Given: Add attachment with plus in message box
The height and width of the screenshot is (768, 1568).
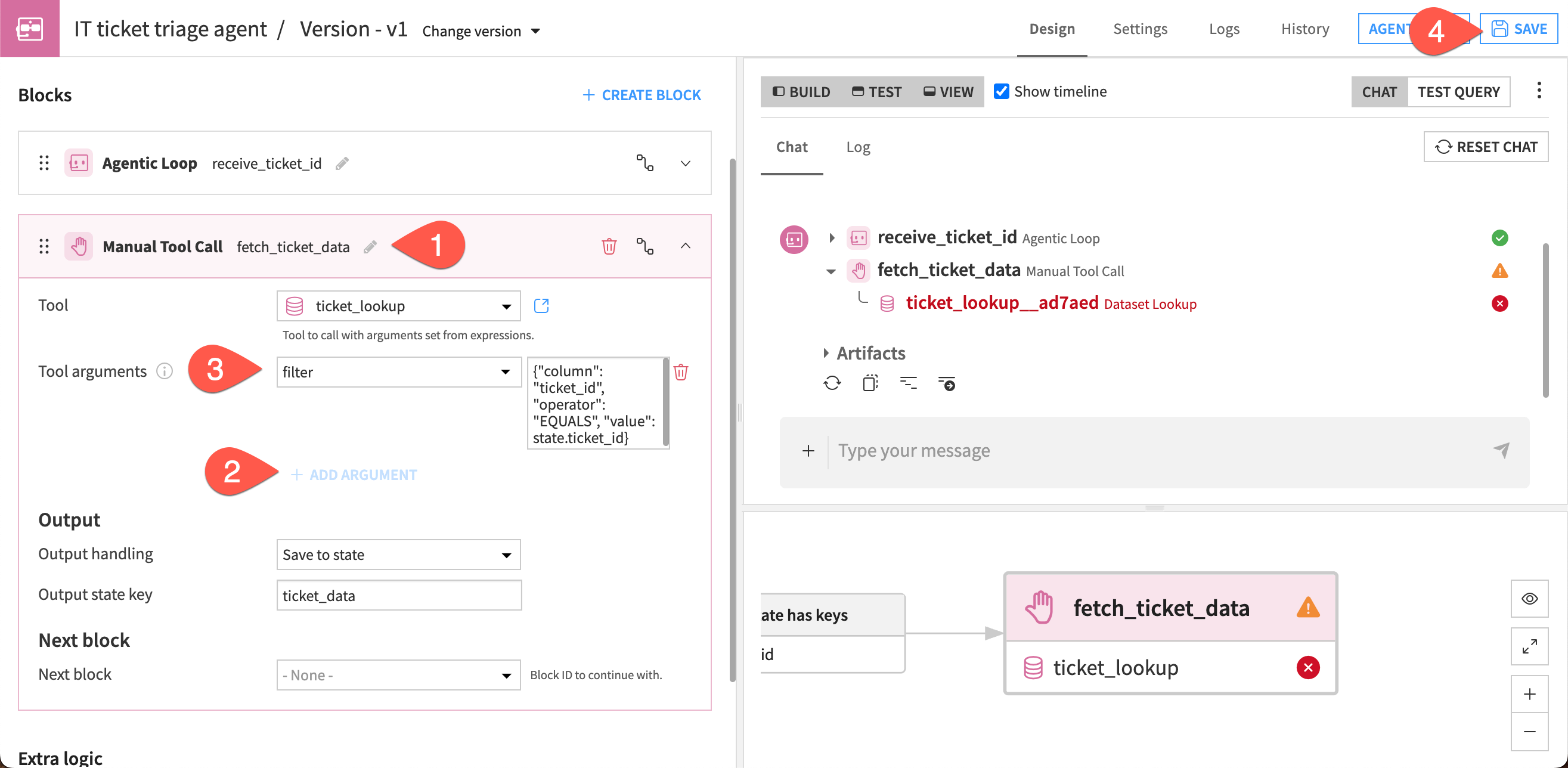Looking at the screenshot, I should click(x=808, y=451).
